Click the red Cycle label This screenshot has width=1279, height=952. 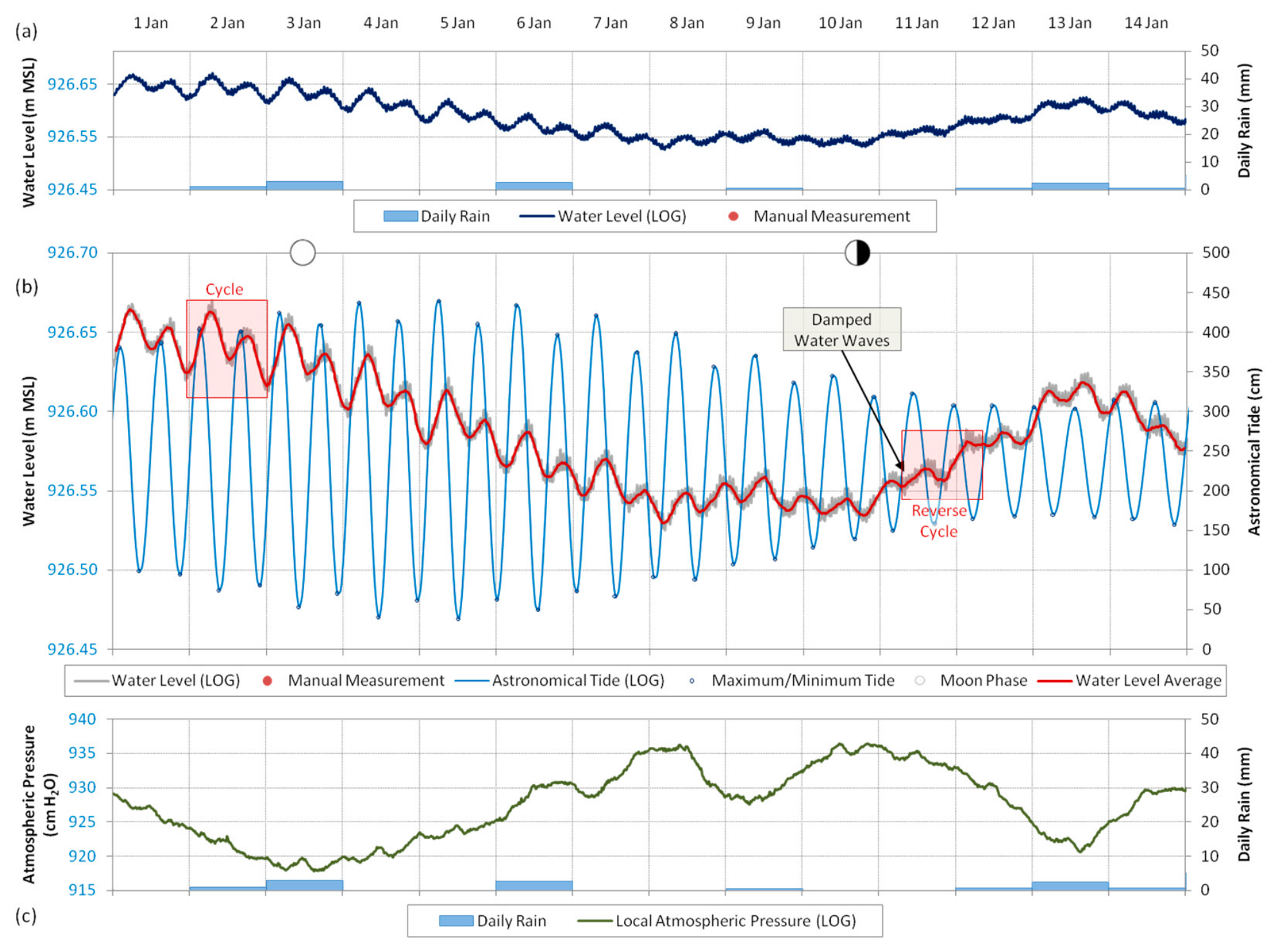(224, 289)
